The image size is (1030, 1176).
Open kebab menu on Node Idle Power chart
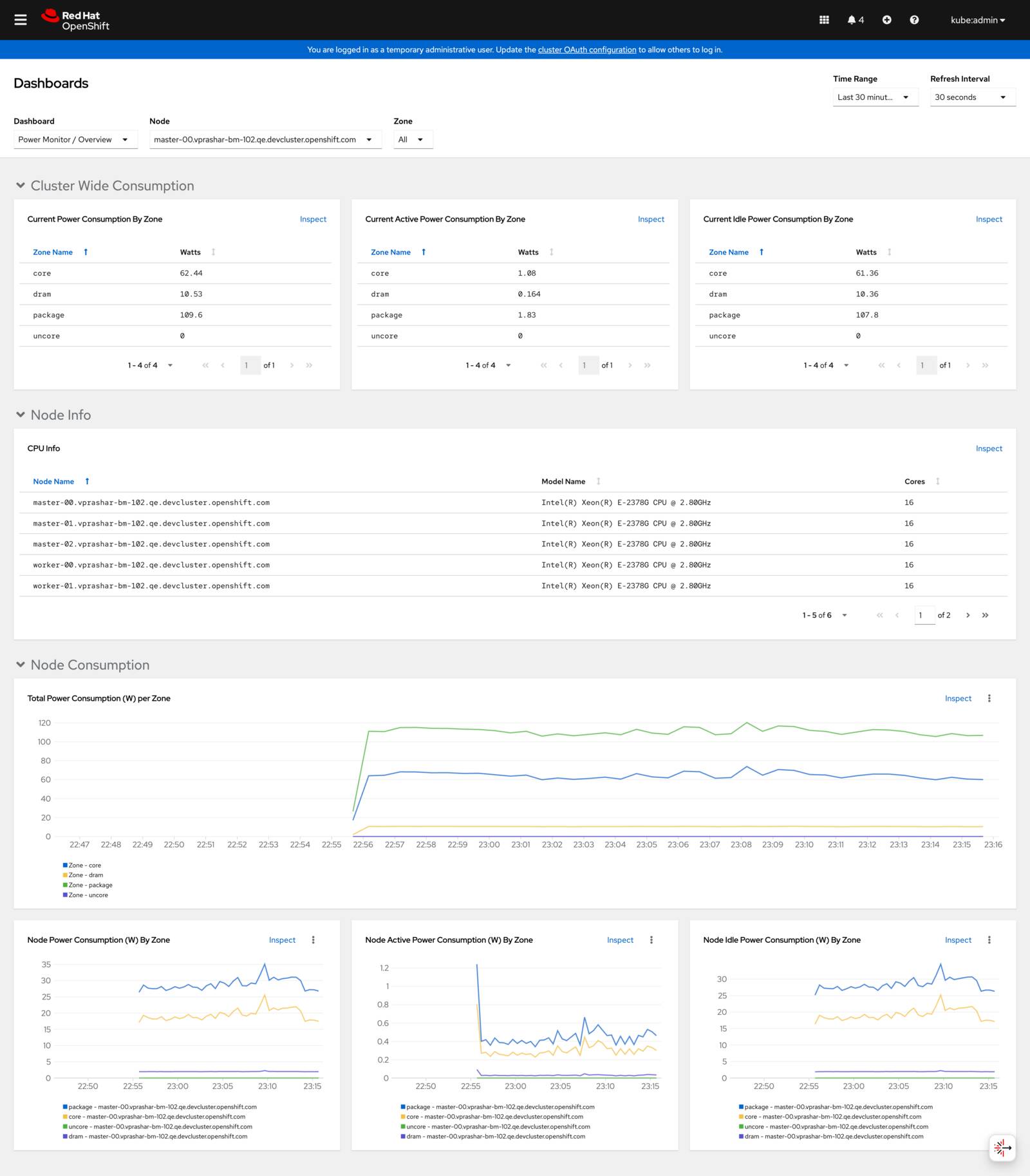[x=989, y=940]
